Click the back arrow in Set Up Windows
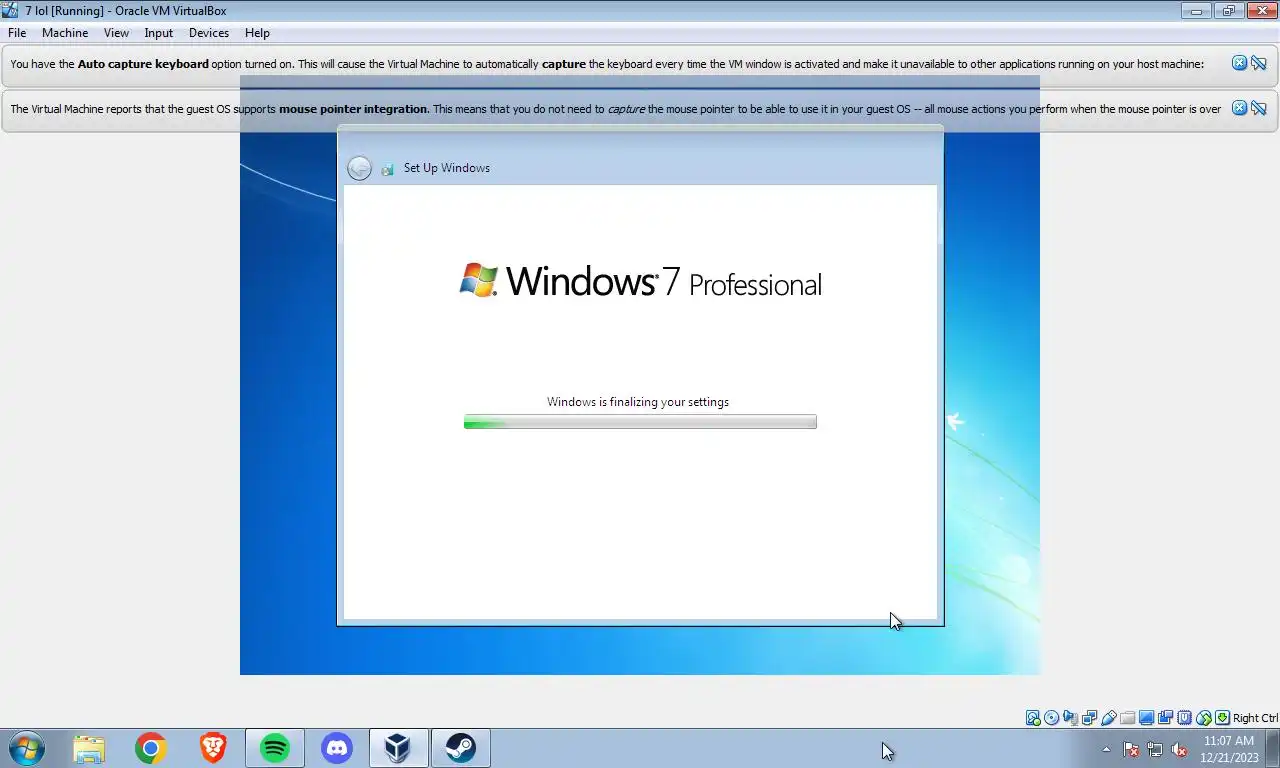The image size is (1280, 768). tap(359, 168)
